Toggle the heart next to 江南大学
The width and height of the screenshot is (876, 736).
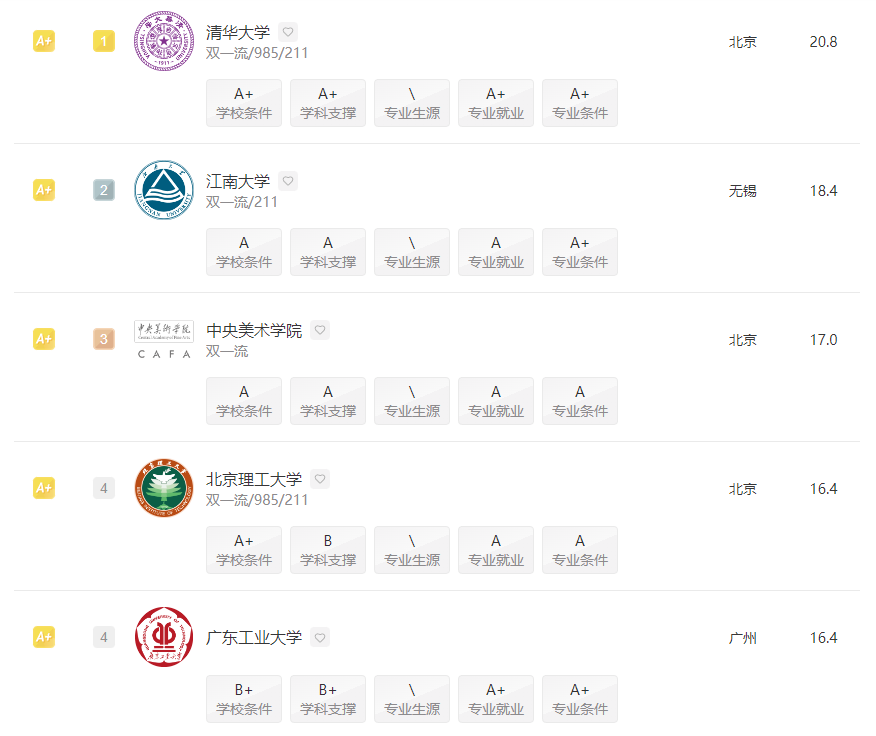(288, 181)
